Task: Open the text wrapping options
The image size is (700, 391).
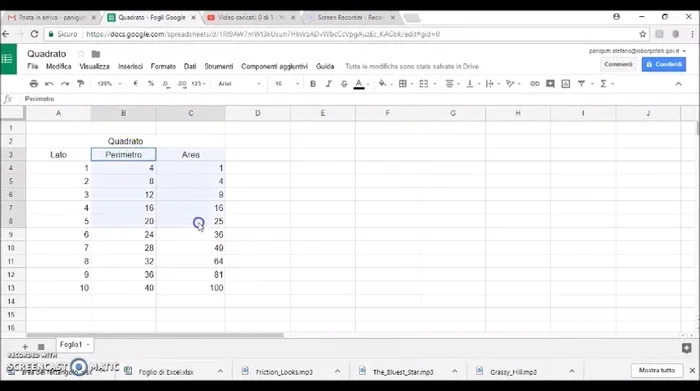Action: coord(489,83)
